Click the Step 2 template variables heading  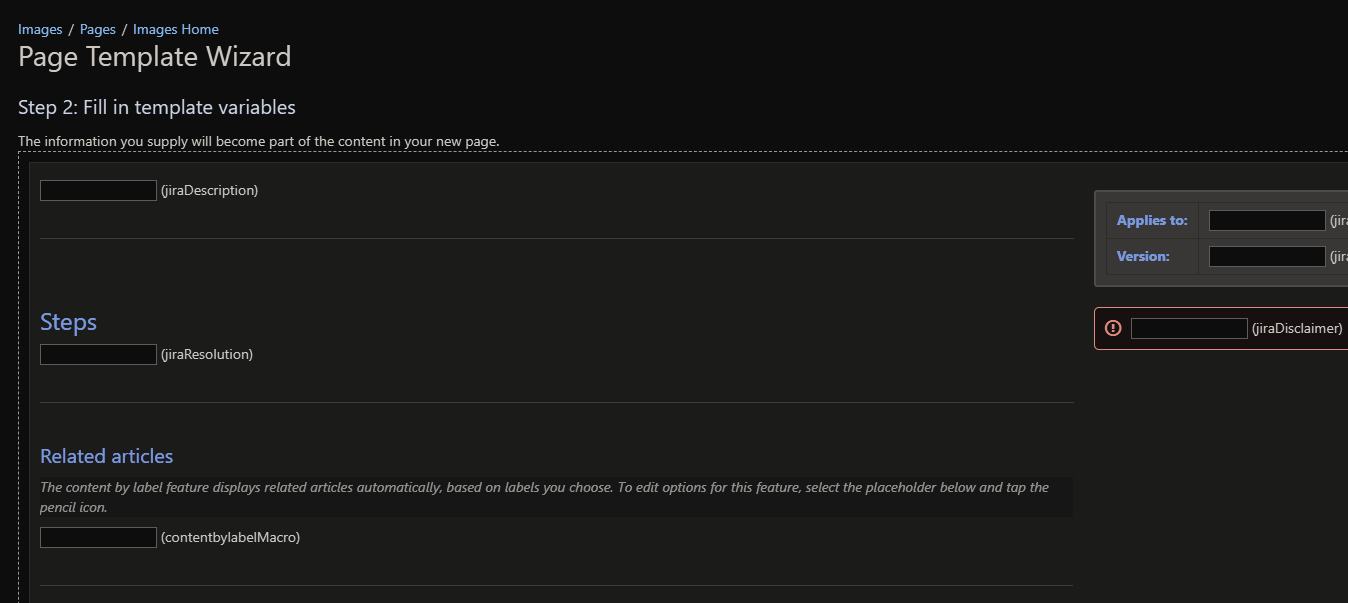point(157,107)
